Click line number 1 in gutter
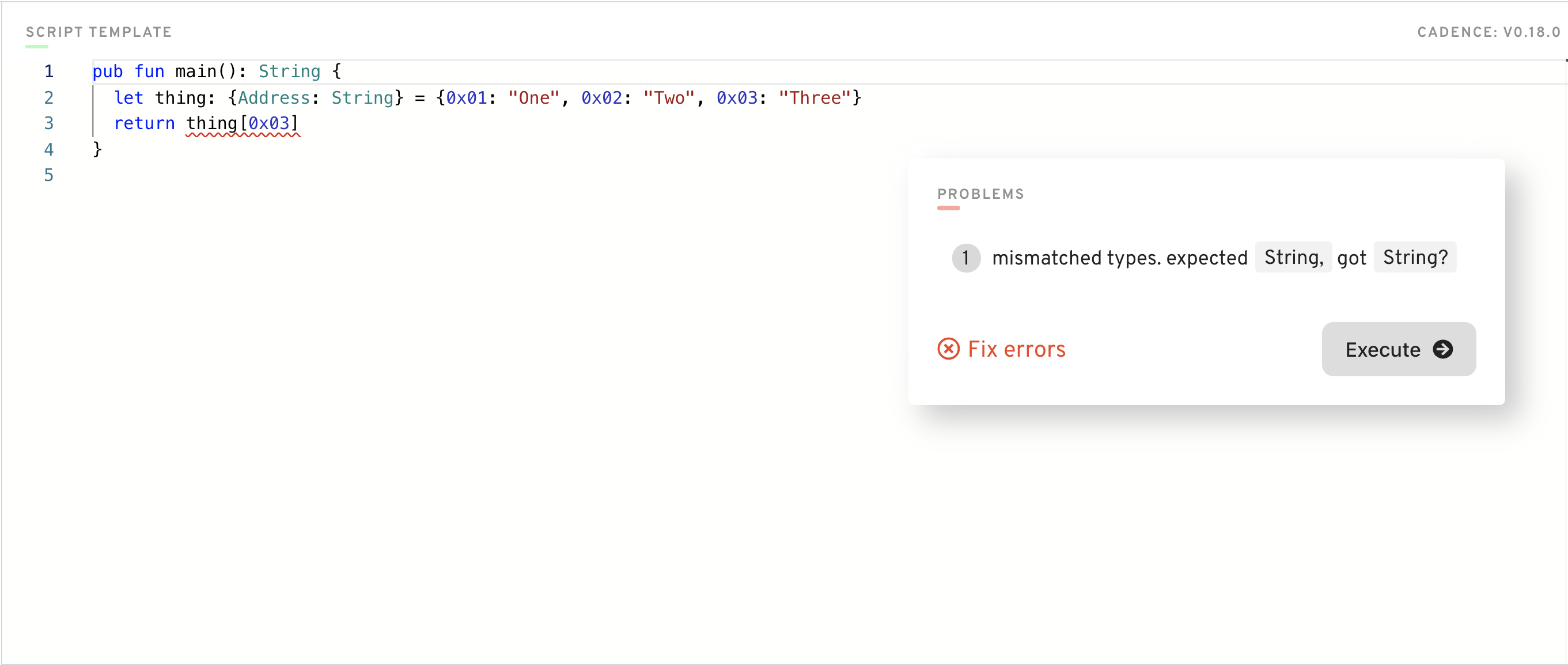The height and width of the screenshot is (665, 1568). (49, 72)
